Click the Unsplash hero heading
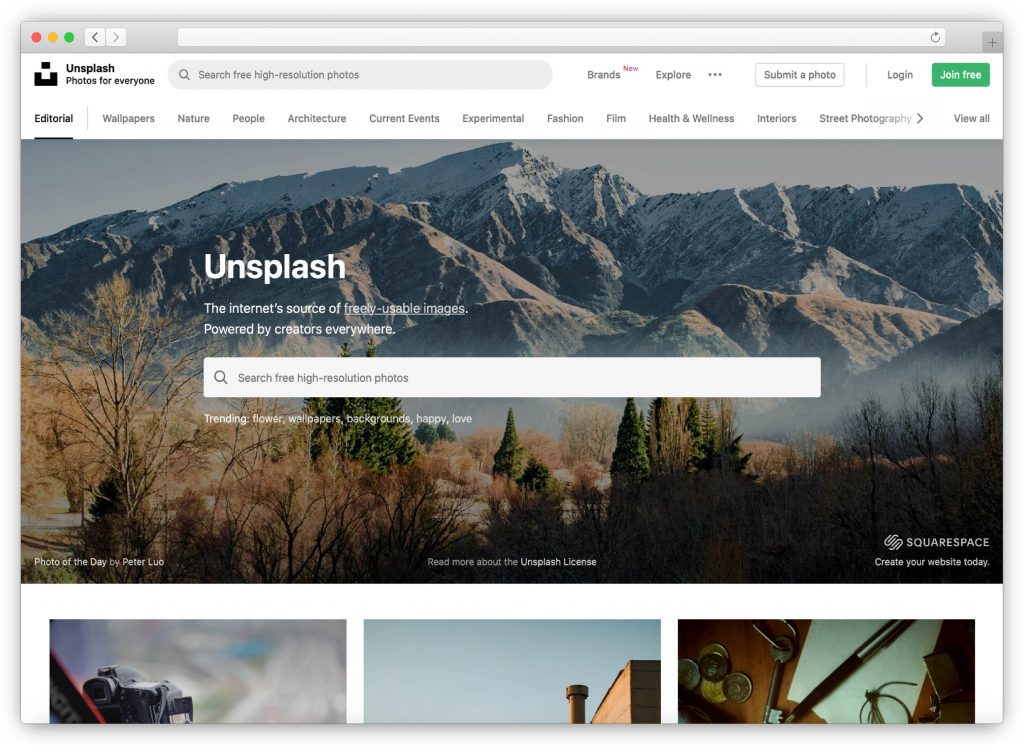 pos(275,266)
